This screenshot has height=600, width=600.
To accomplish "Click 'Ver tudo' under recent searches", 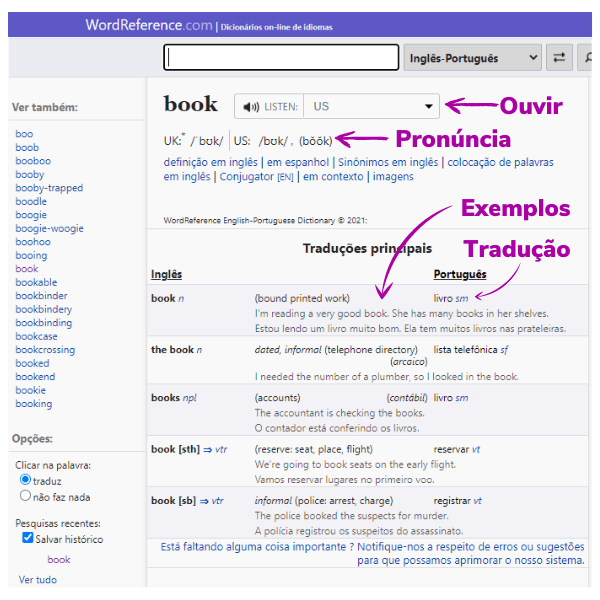I will (x=38, y=580).
